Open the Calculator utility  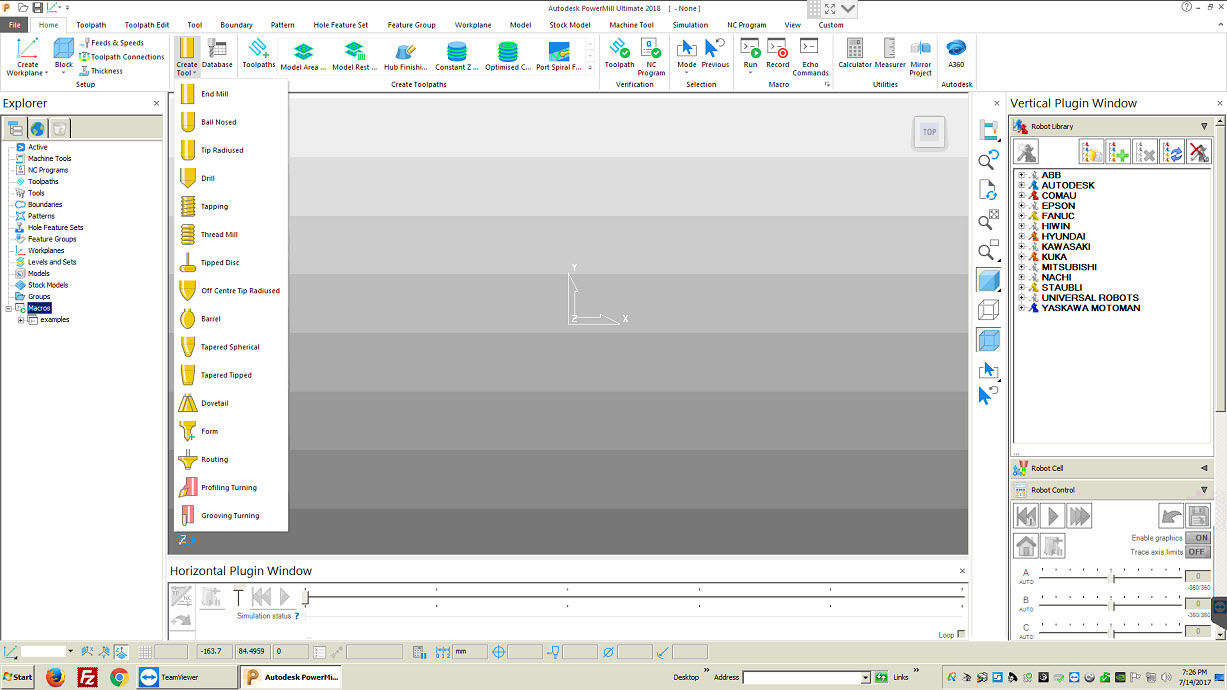[x=855, y=54]
